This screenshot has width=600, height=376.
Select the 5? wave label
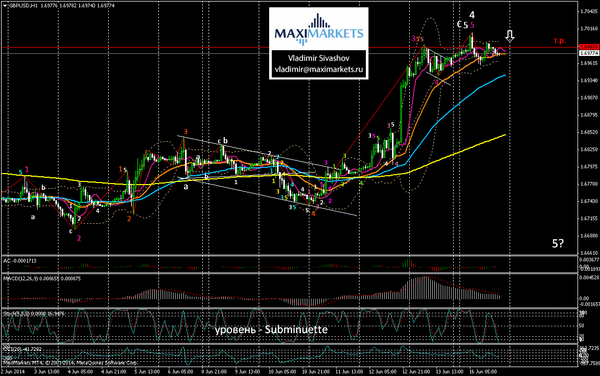click(558, 243)
